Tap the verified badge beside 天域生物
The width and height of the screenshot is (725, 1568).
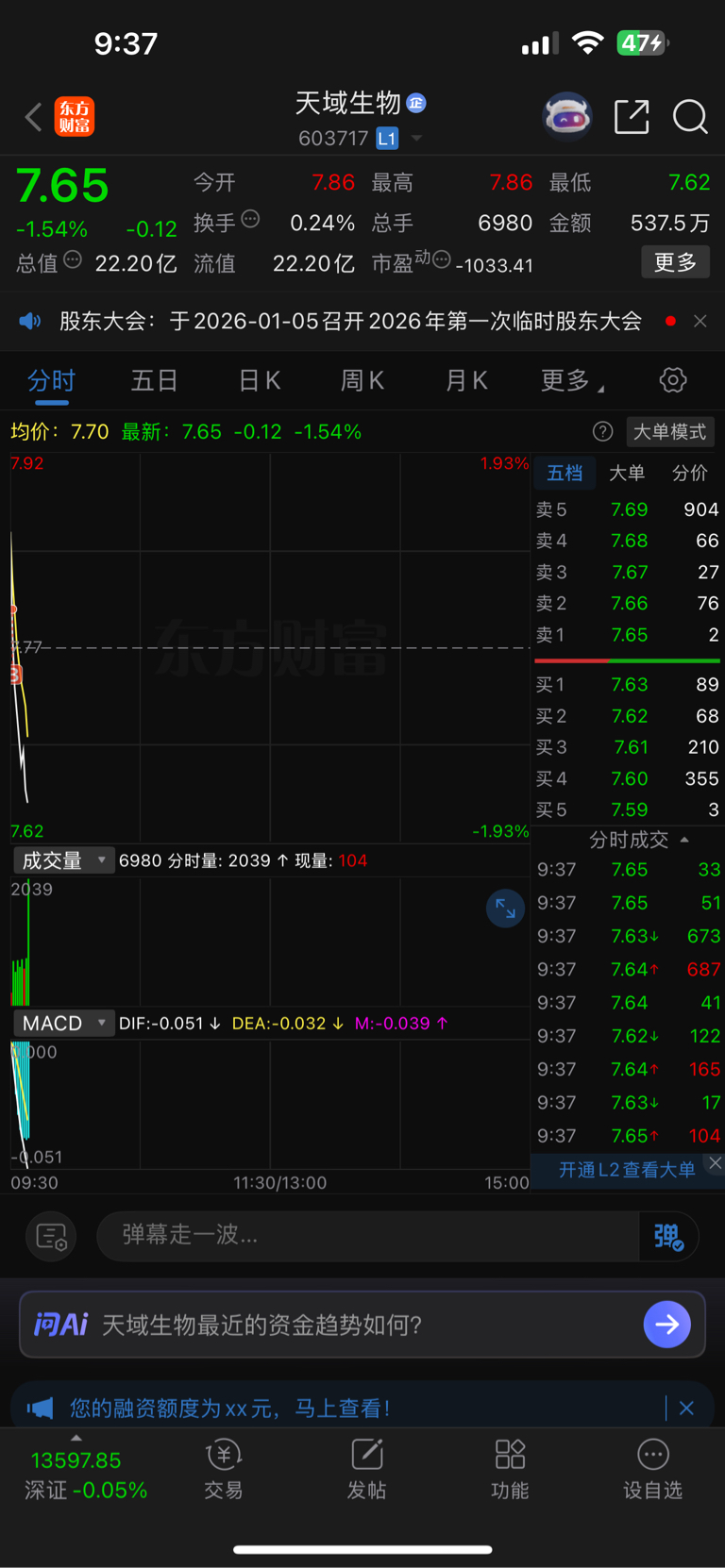coord(416,103)
